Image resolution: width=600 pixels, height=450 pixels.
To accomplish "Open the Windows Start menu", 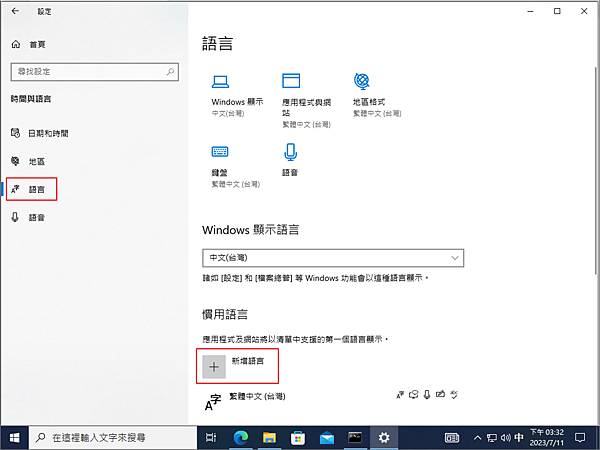I will (x=15, y=437).
